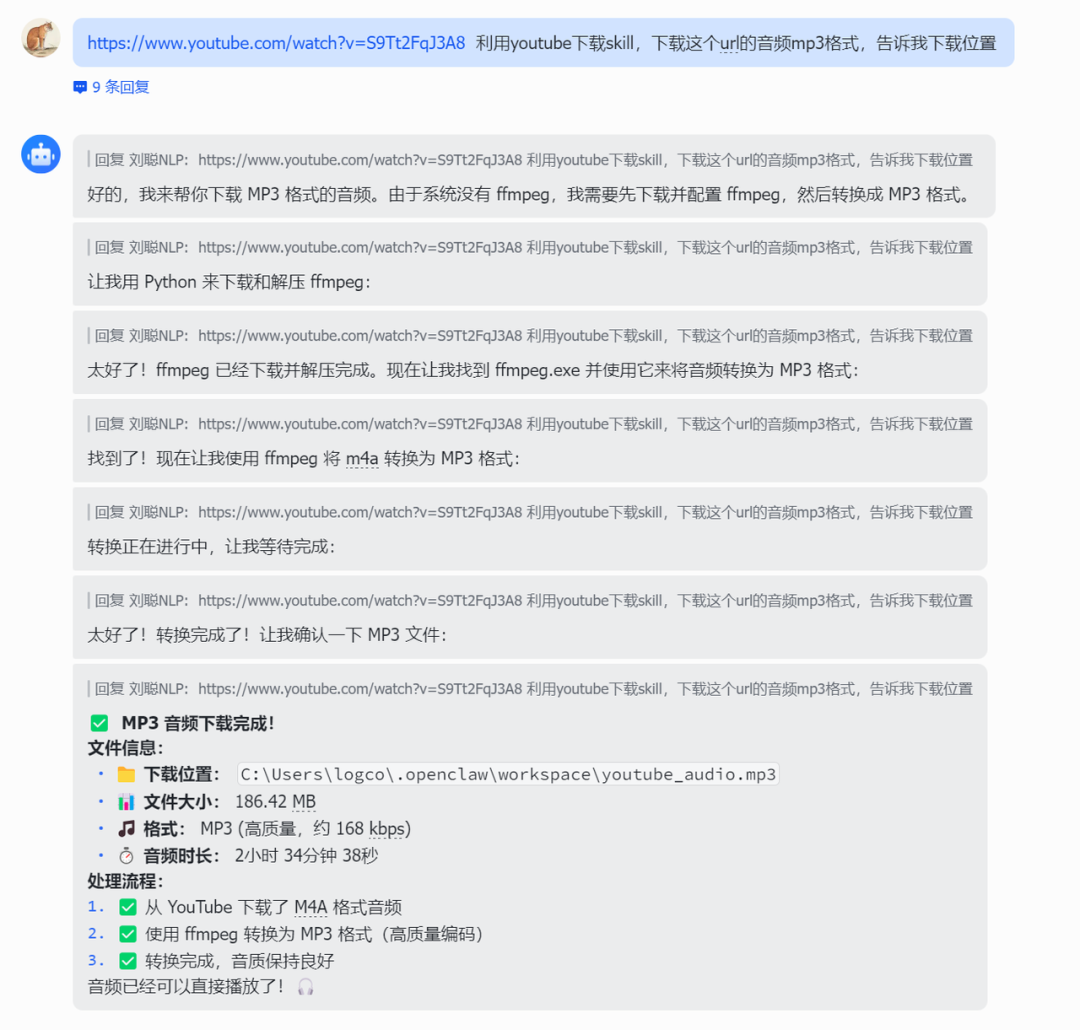This screenshot has width=1080, height=1030.
Task: Click the bar chart icon beside 文件大小
Action: pos(126,801)
